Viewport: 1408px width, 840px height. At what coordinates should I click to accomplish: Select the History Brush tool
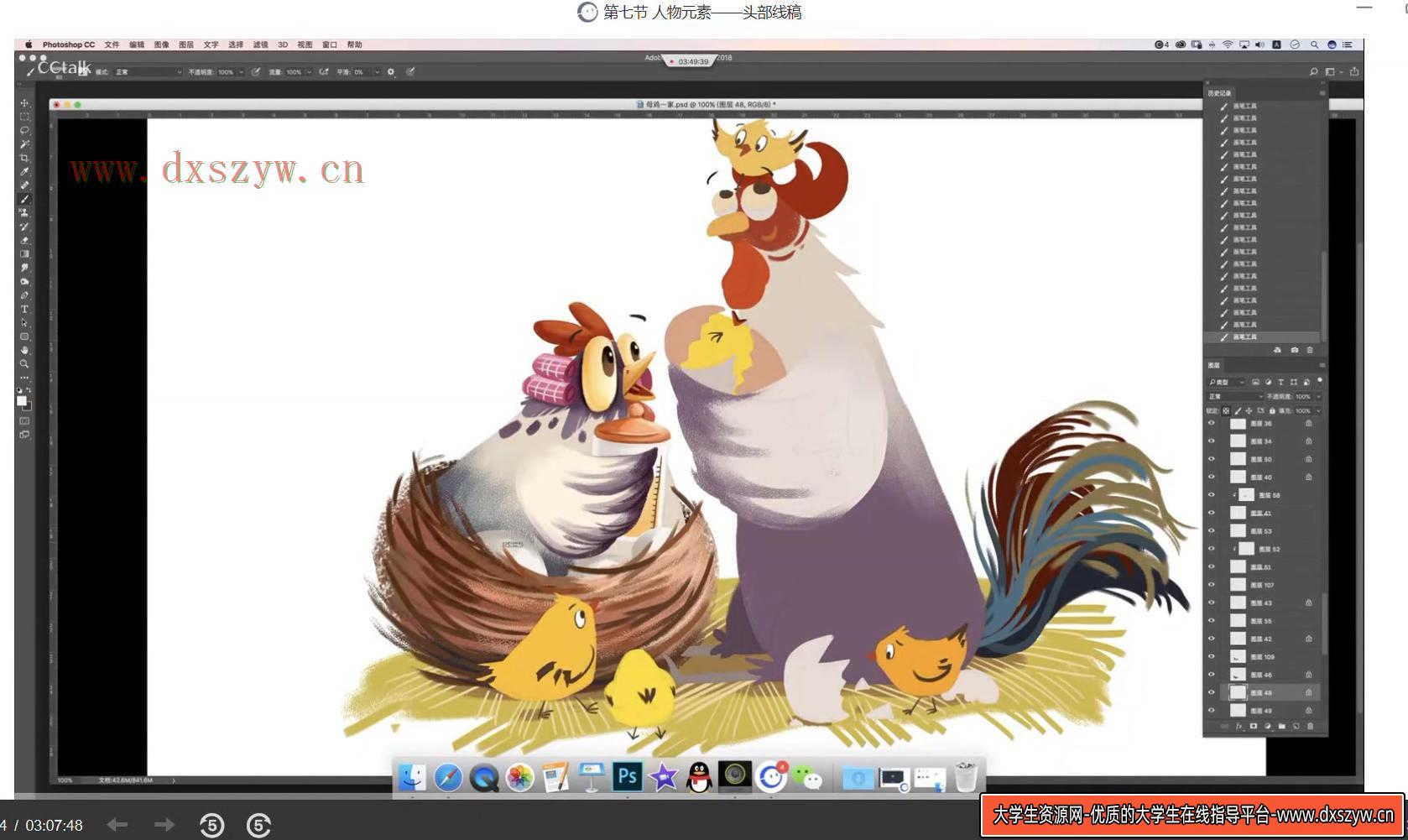coord(24,226)
